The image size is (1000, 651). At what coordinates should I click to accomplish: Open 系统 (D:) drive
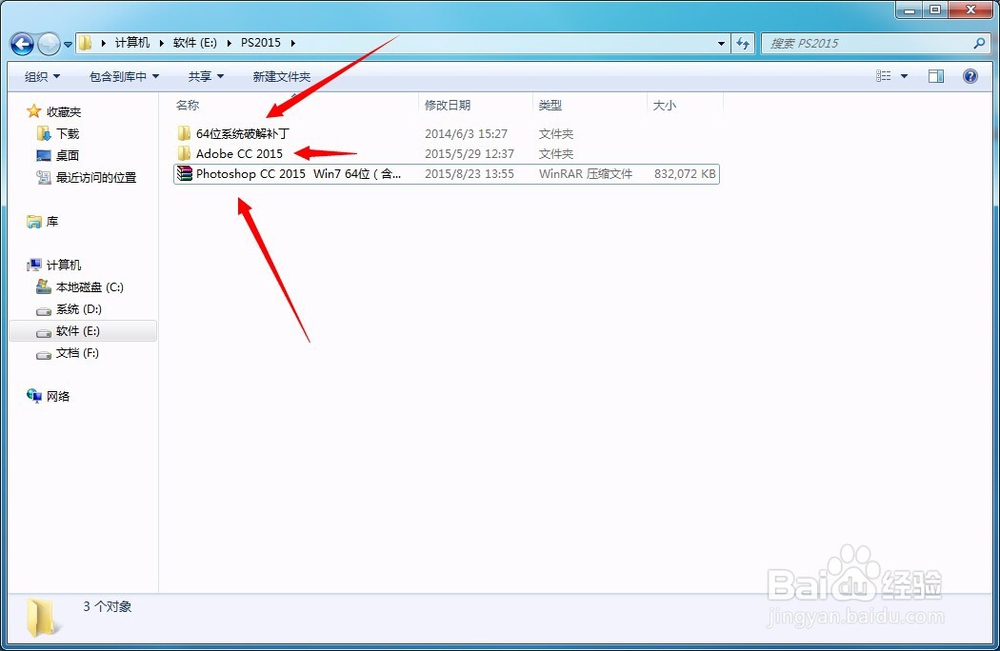[78, 309]
